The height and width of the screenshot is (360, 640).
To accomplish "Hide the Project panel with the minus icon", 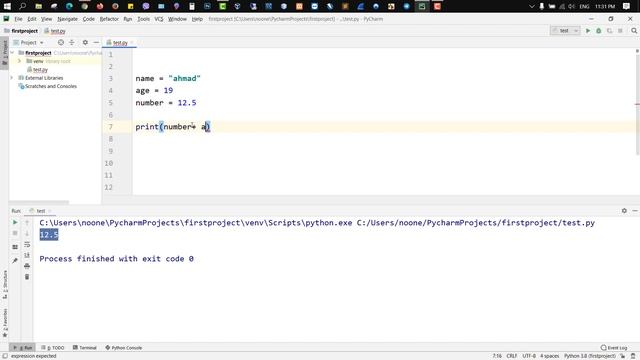I will point(96,42).
